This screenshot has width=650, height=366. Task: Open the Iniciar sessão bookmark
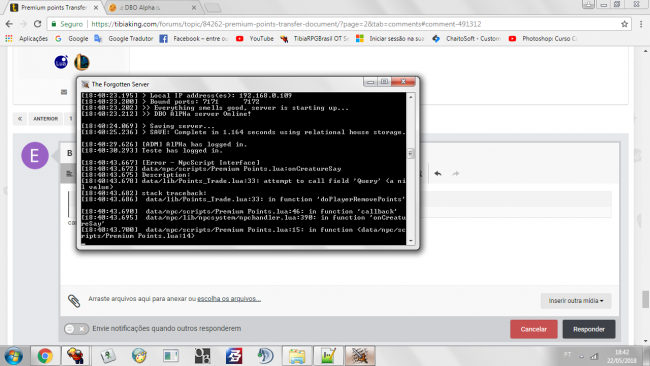pos(390,39)
